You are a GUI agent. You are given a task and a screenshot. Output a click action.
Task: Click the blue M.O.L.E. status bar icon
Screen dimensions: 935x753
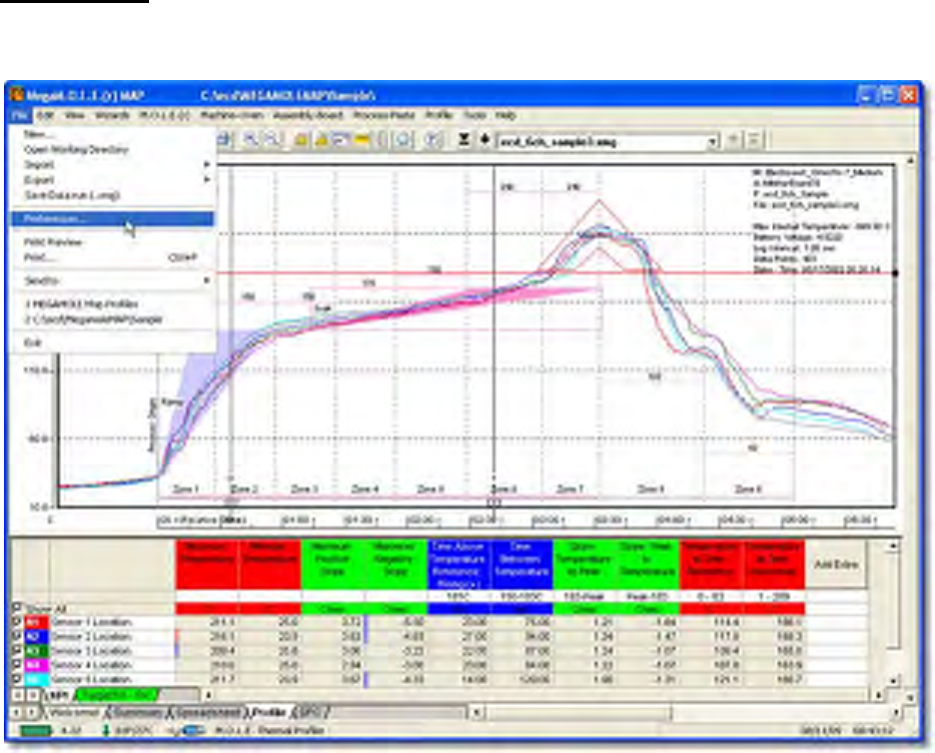pyautogui.click(x=192, y=730)
